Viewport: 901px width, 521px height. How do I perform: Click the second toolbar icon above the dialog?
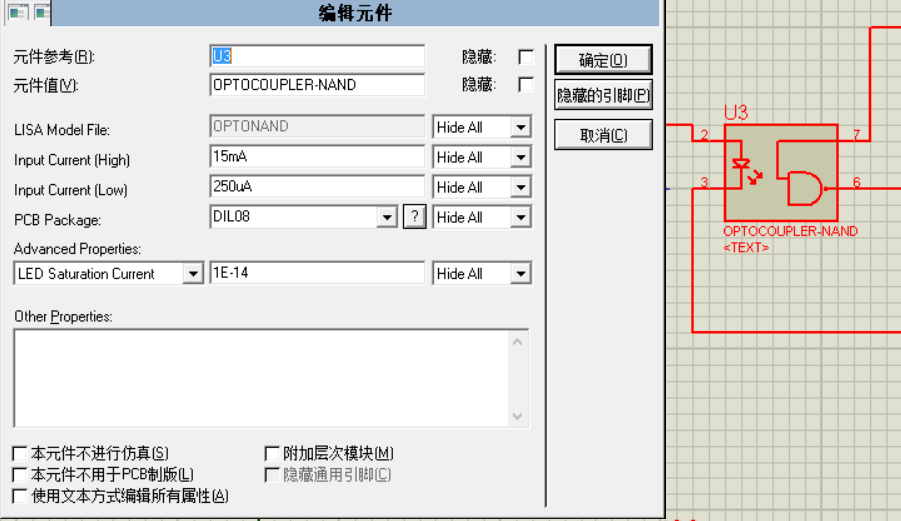pos(42,12)
